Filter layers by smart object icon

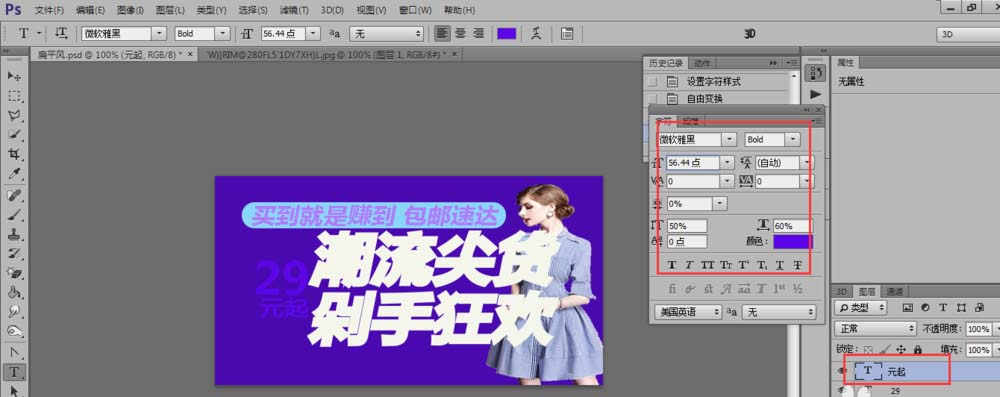(979, 308)
